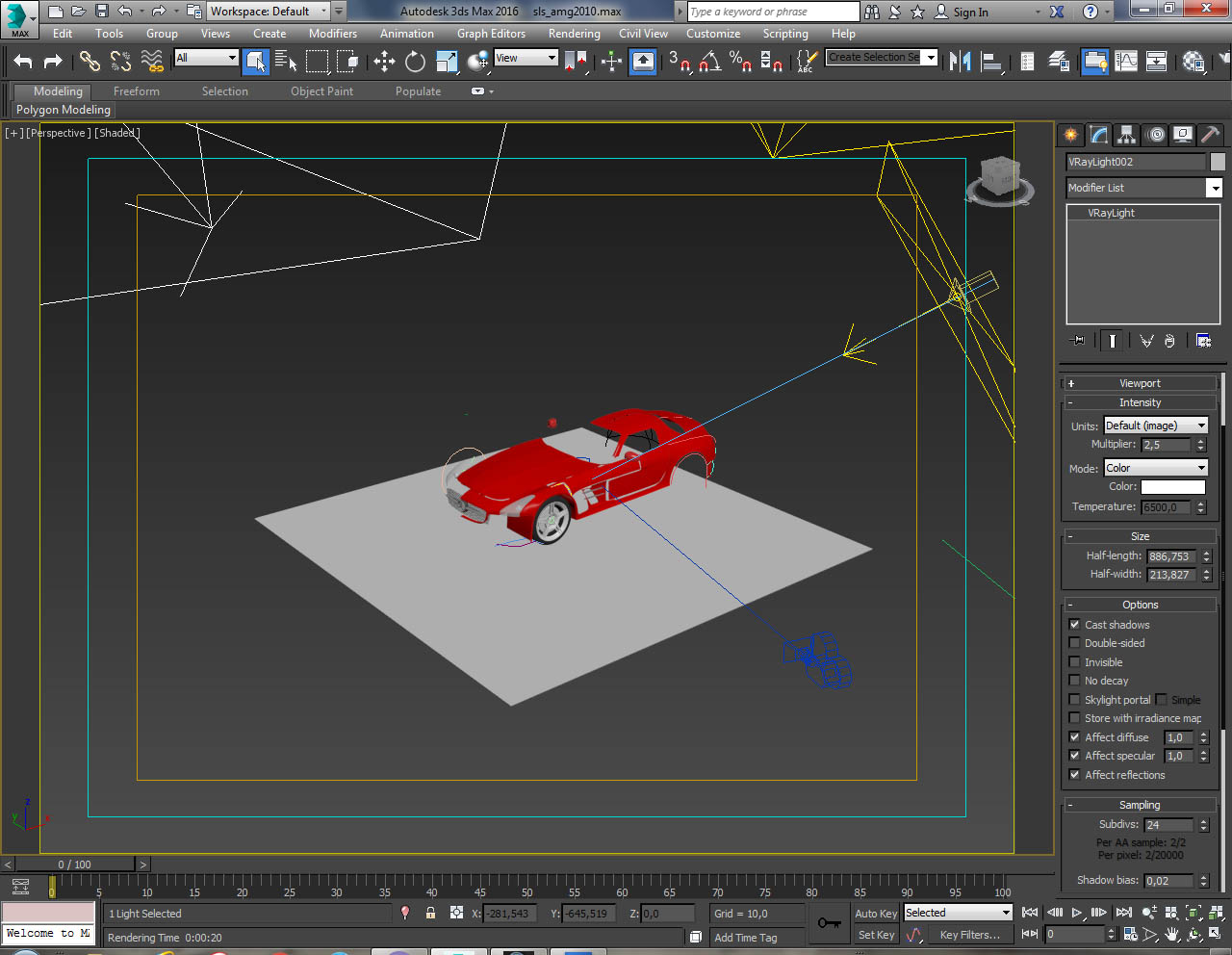The image size is (1232, 955).
Task: Enable the Double-sided checkbox
Action: 1075,643
